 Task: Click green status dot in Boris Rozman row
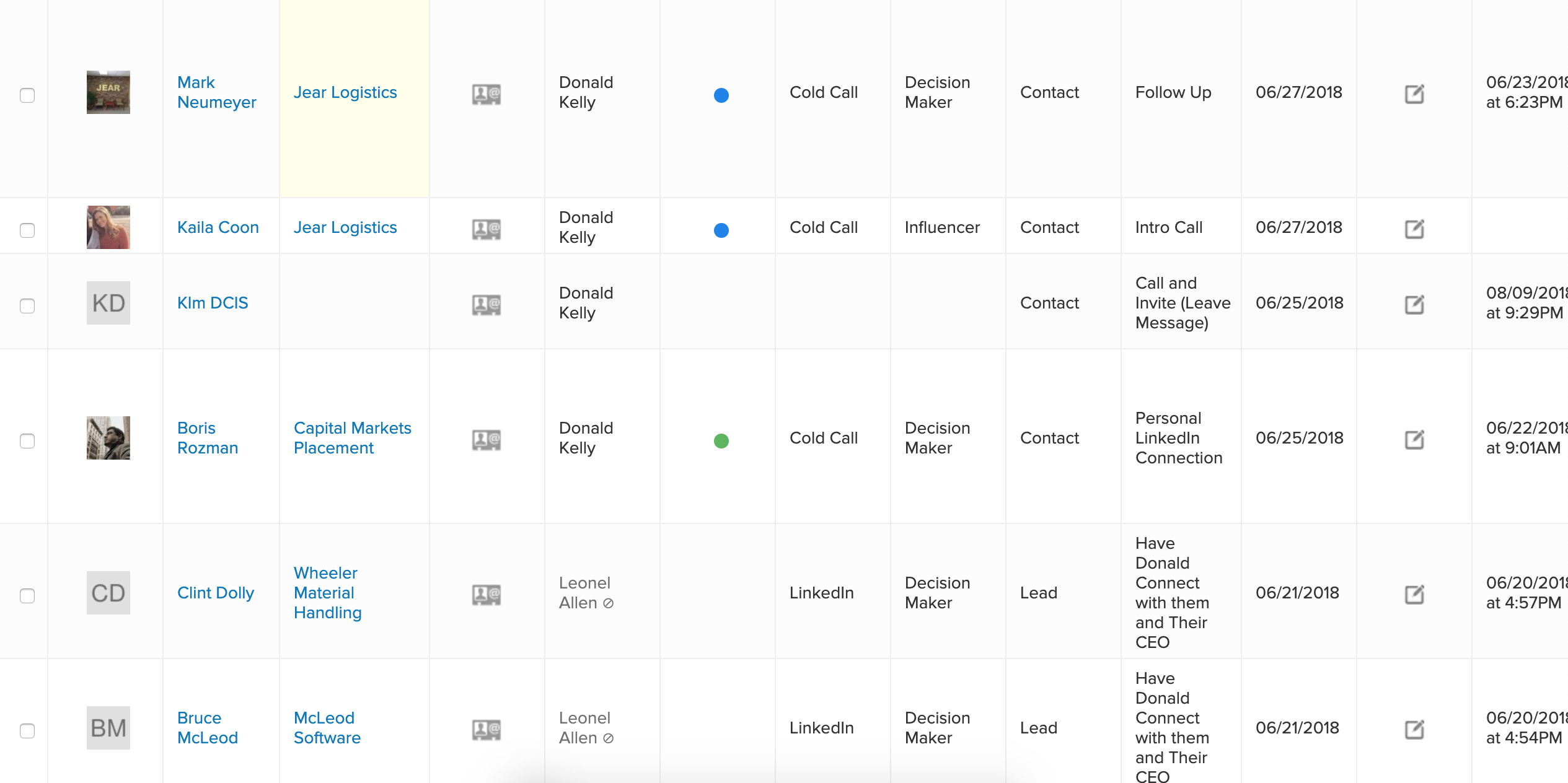point(721,441)
